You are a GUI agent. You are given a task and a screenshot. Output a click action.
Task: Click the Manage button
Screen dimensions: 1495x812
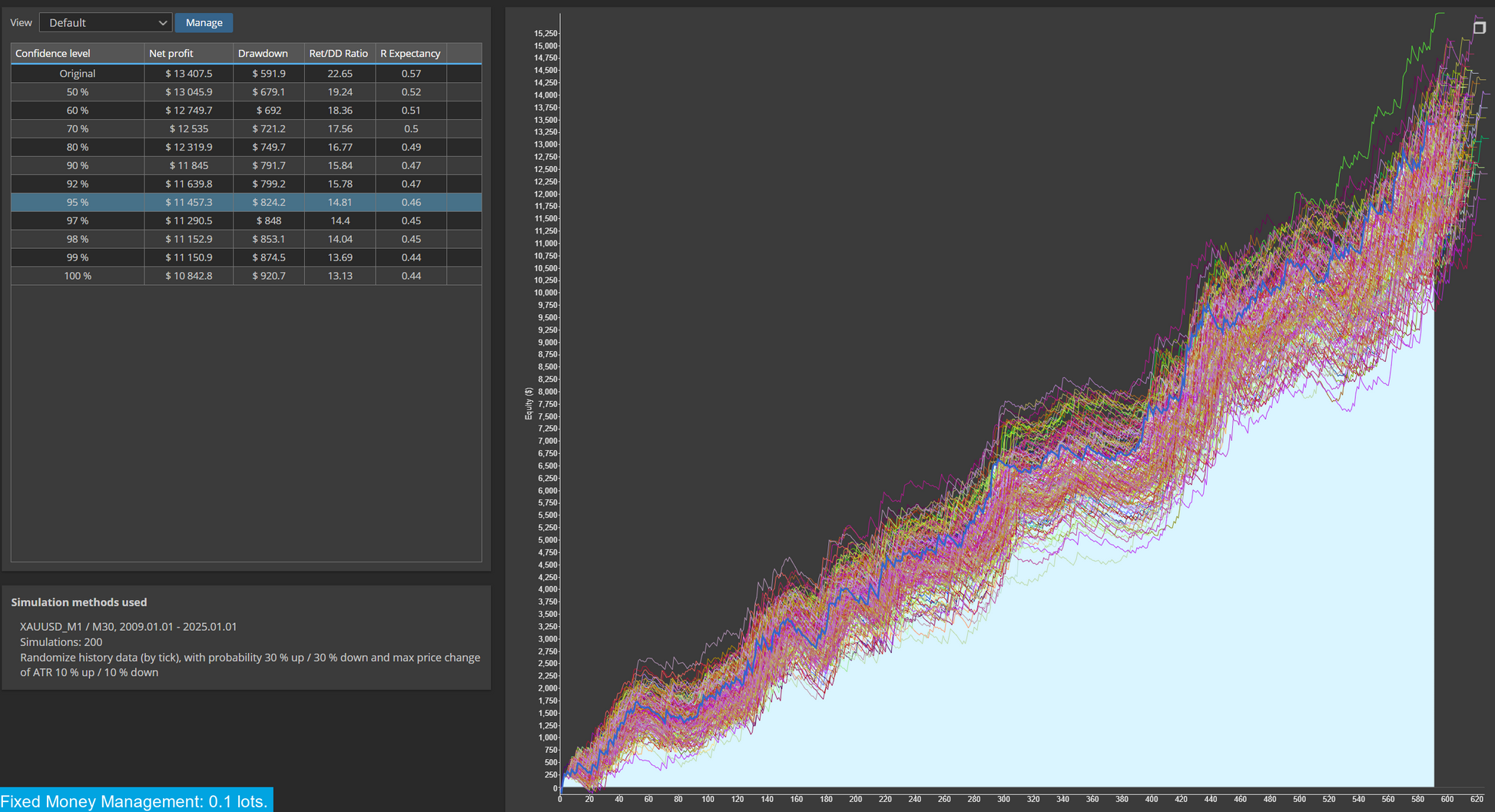point(204,23)
